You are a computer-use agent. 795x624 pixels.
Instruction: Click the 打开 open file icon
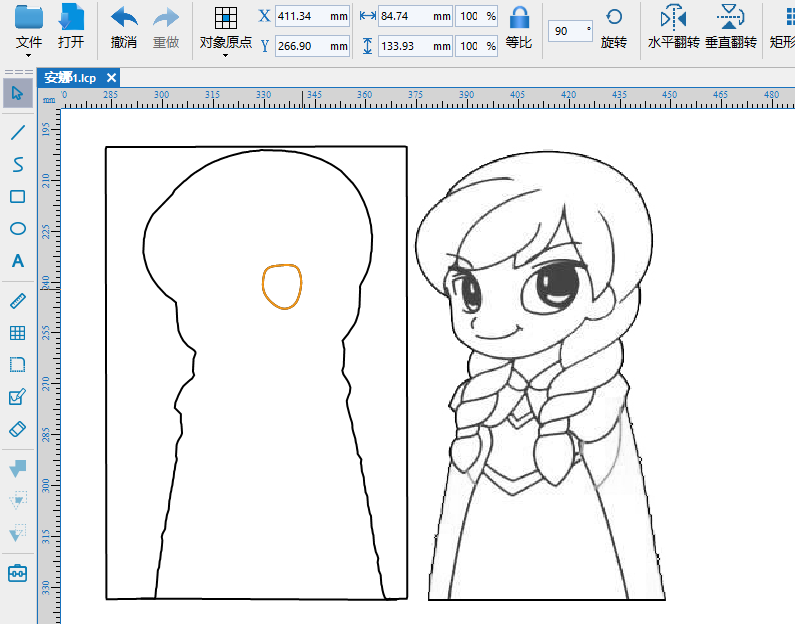coord(71,17)
